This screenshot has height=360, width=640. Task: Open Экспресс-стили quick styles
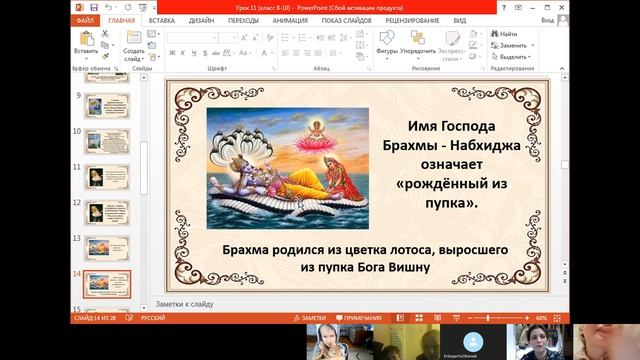pos(451,46)
